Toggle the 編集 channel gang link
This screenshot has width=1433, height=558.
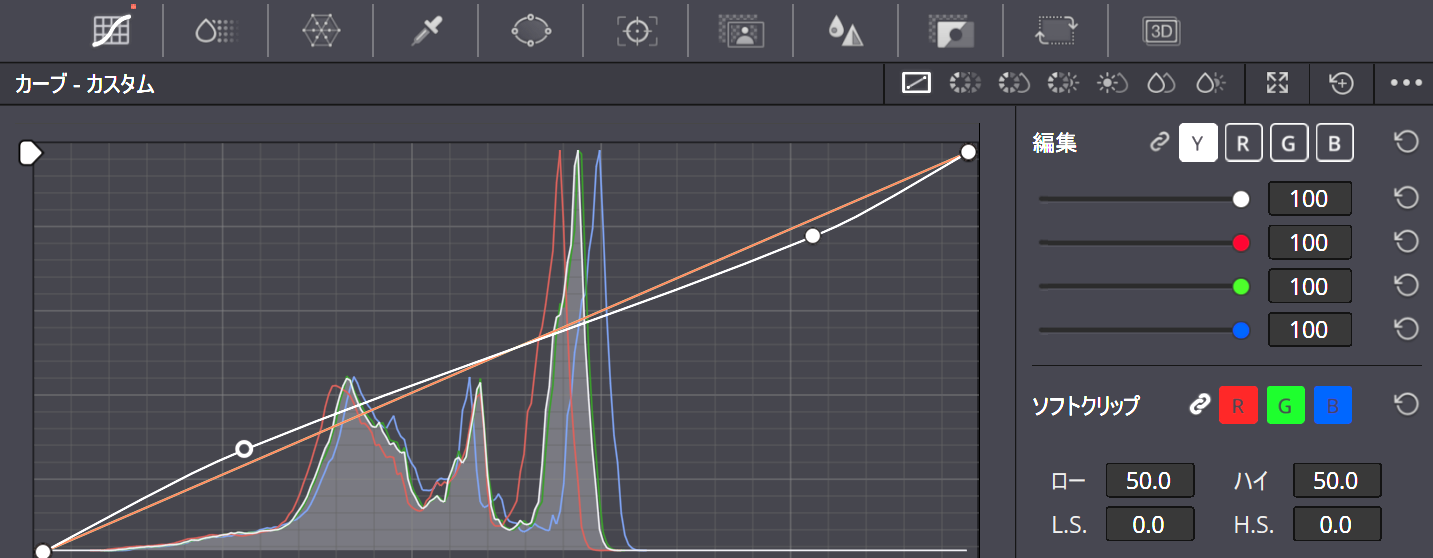[x=1159, y=143]
